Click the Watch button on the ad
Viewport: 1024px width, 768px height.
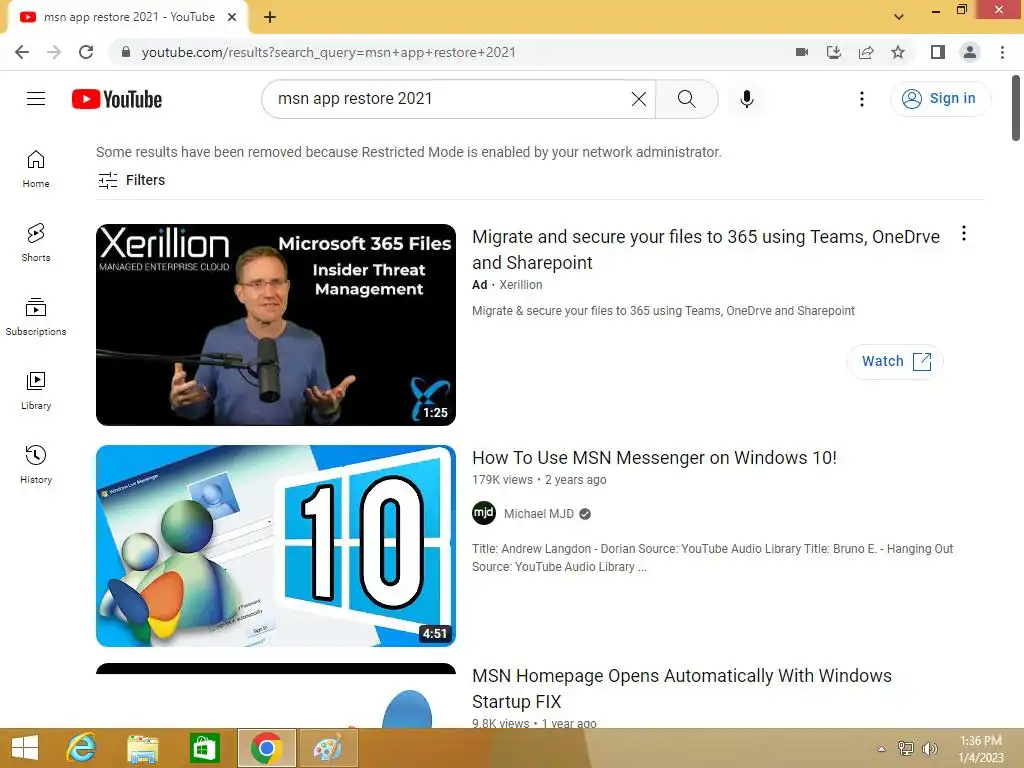coord(895,361)
